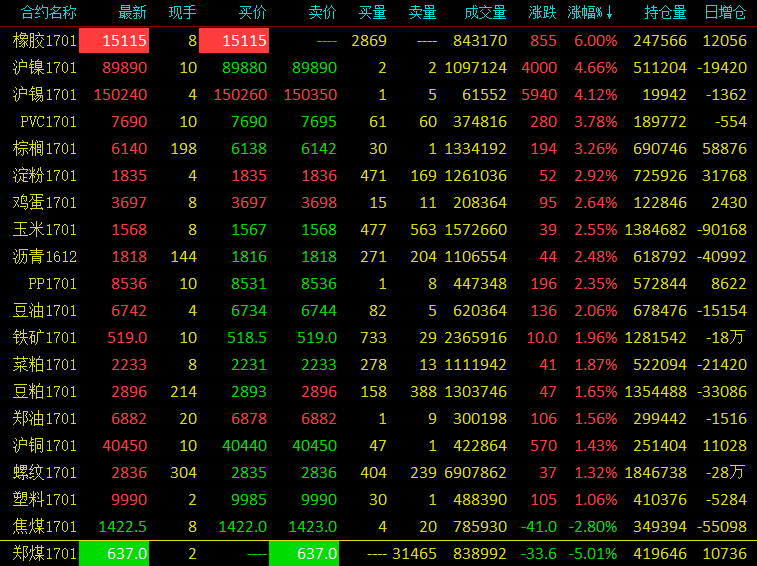Screen dimensions: 757x566
Task: Click the 最新 column header
Action: 132,13
